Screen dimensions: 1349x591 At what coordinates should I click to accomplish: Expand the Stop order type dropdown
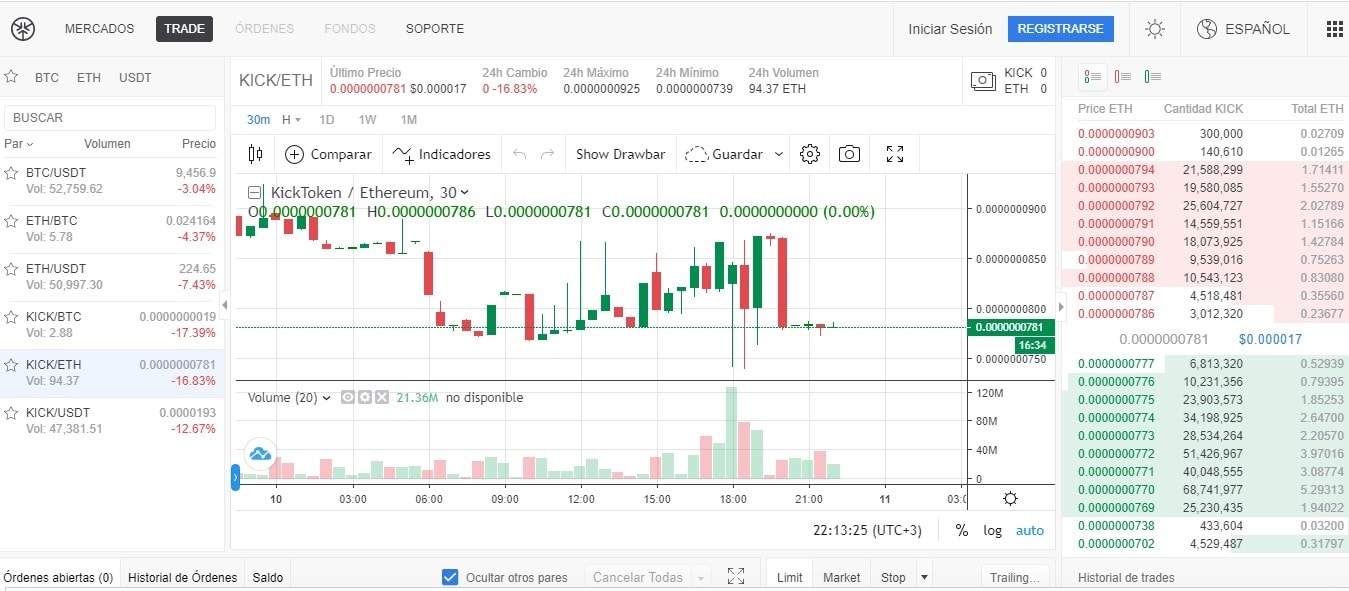coord(924,577)
